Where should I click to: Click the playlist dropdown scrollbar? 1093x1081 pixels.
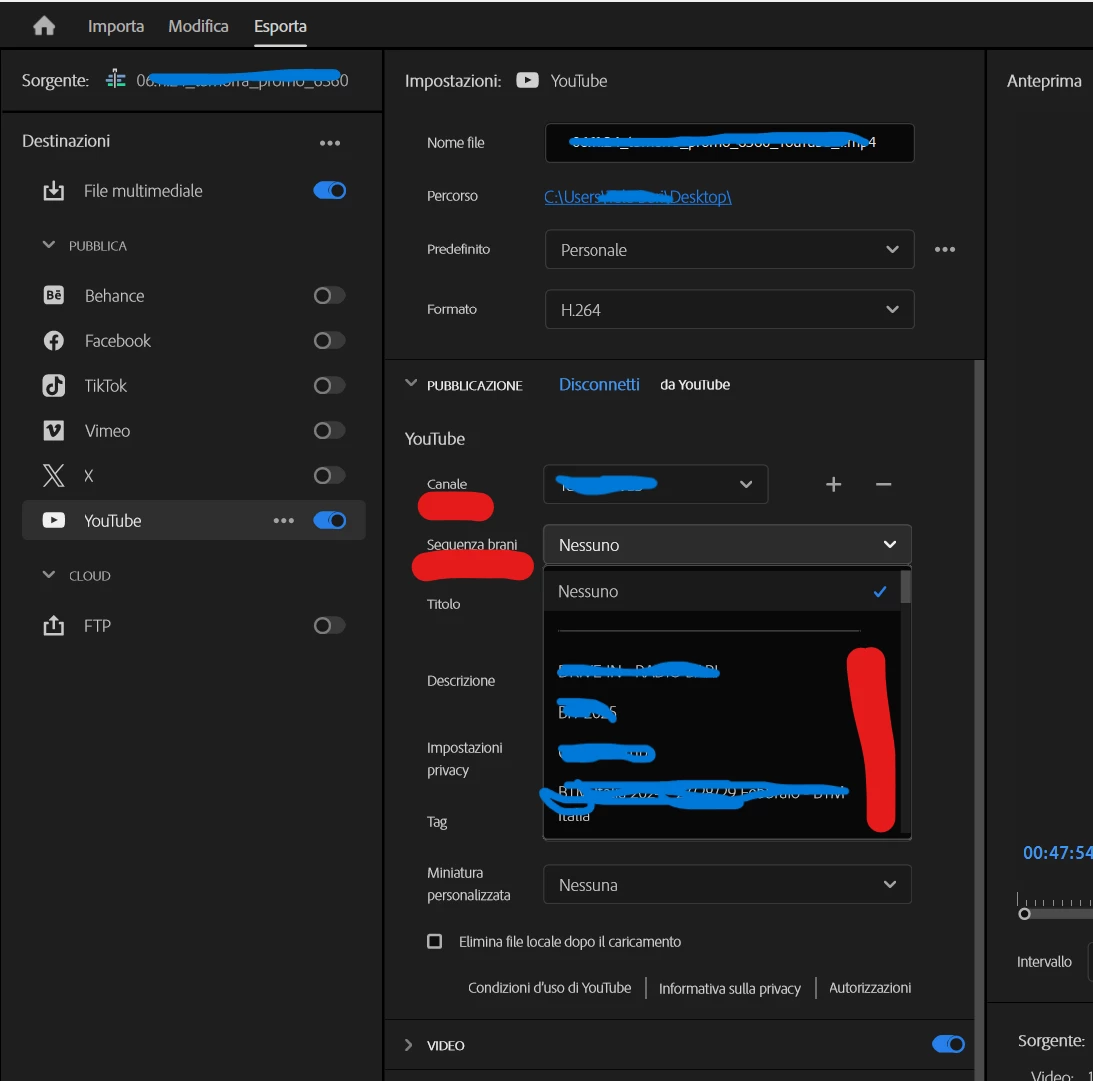tap(905, 587)
